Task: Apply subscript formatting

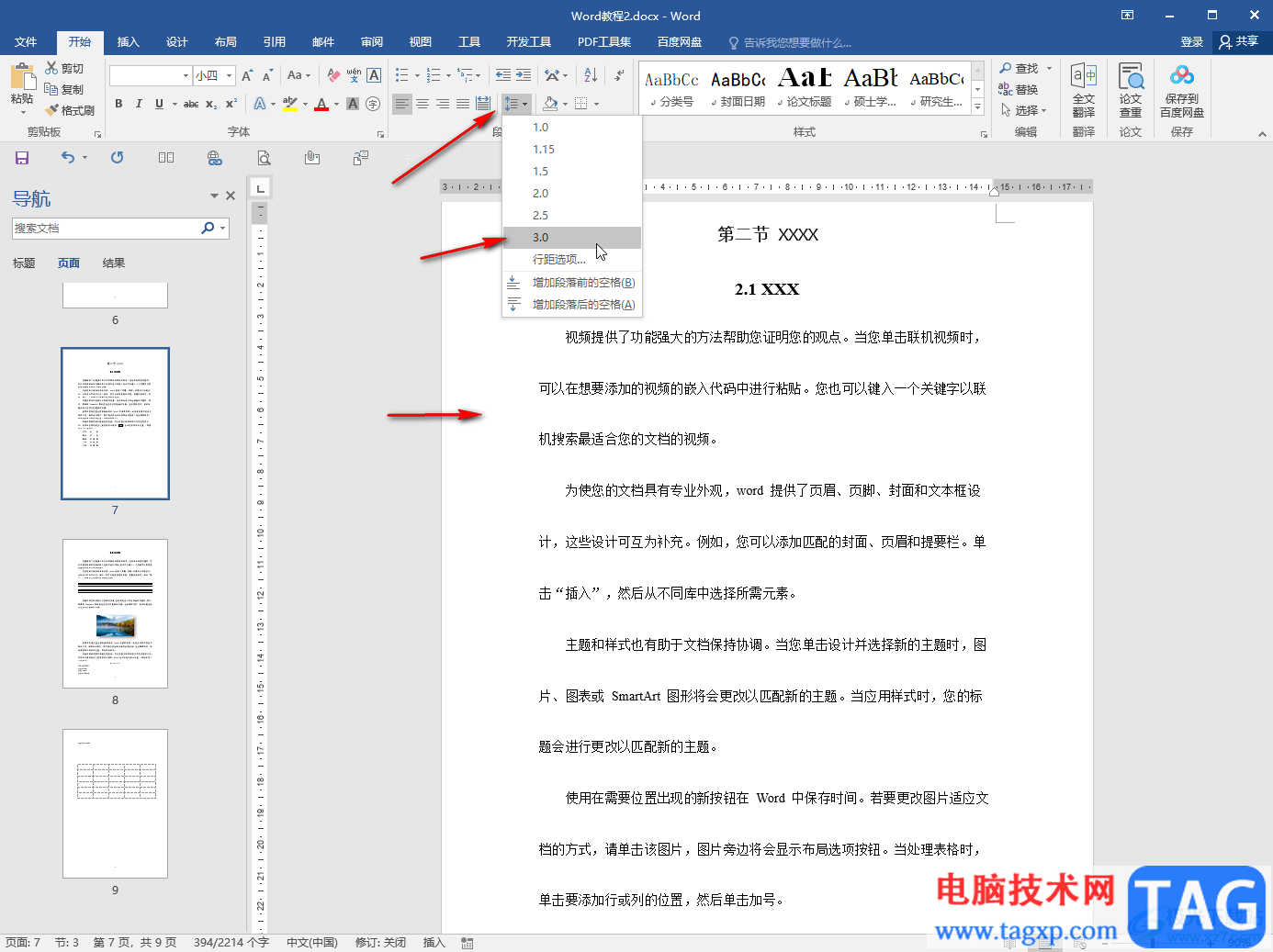Action: click(x=211, y=104)
